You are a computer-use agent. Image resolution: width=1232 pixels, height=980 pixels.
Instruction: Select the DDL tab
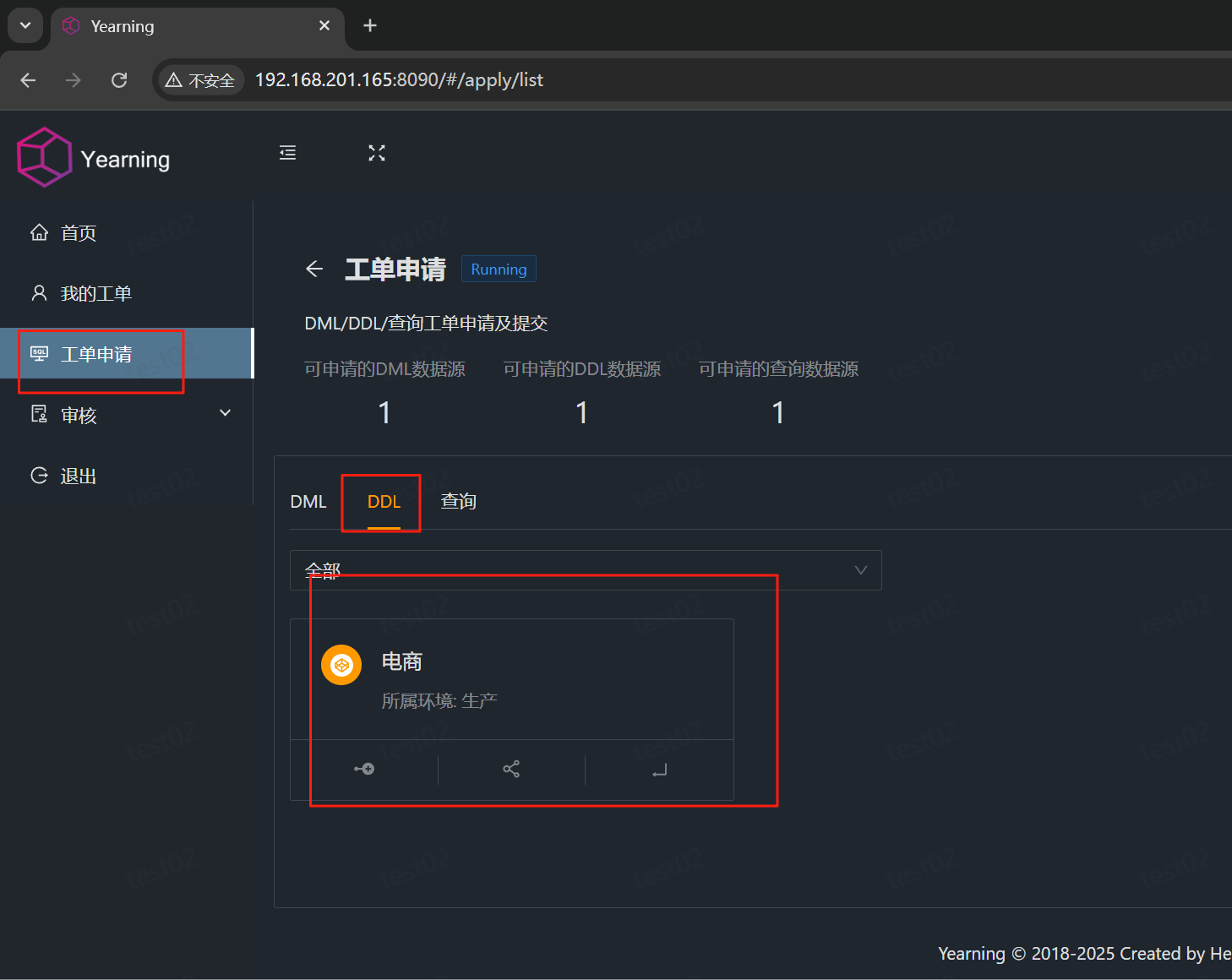pos(381,501)
